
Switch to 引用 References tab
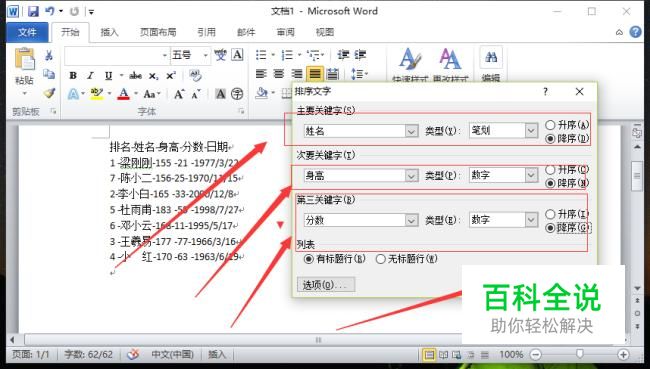206,32
